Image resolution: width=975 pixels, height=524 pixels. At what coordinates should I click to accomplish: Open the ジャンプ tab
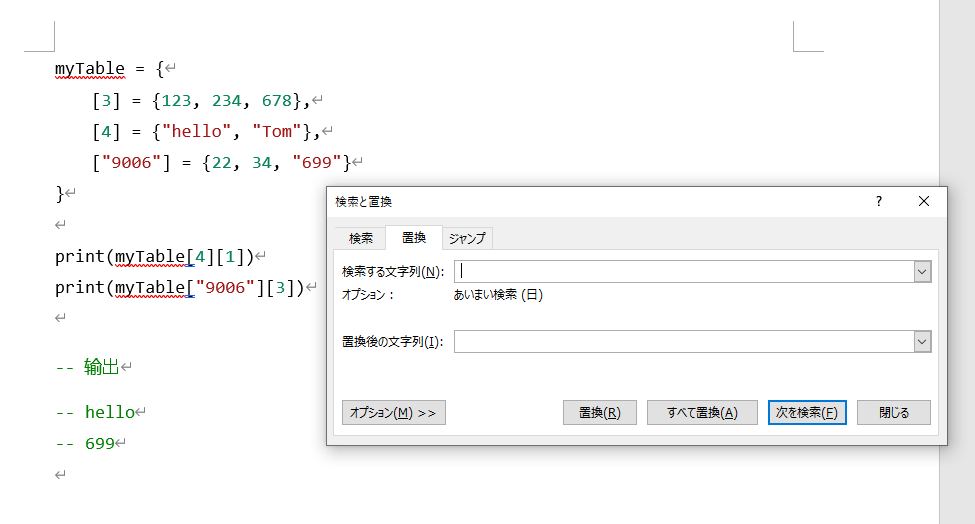click(x=467, y=238)
